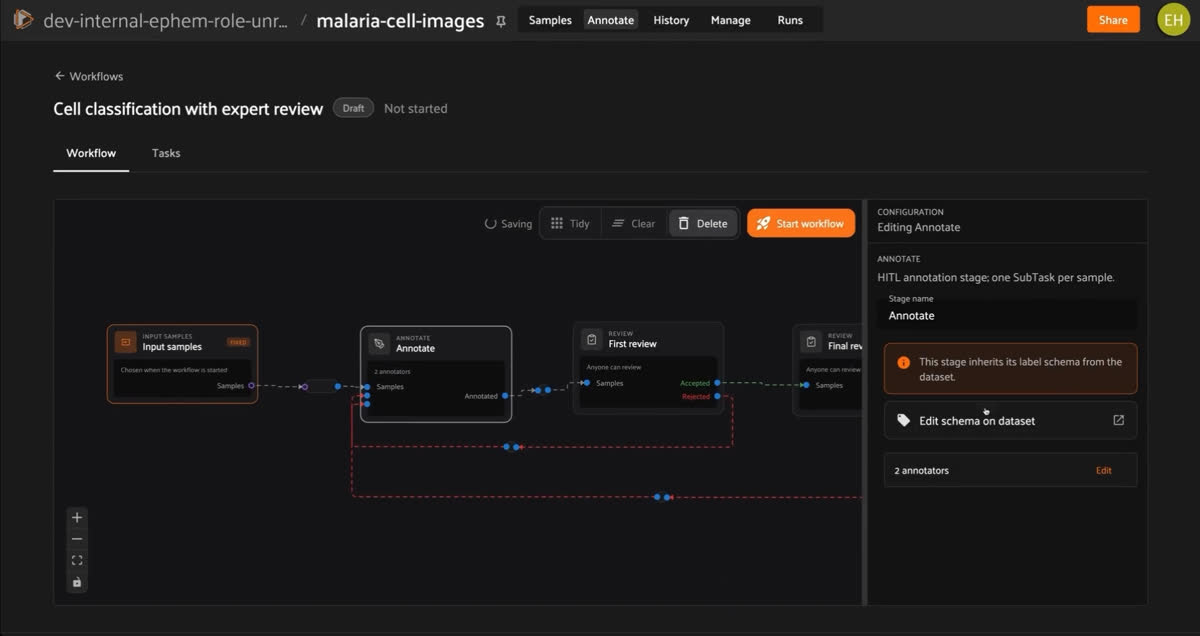Viewport: 1200px width, 636px height.
Task: Click the back arrow next to Workflows
Action: pyautogui.click(x=60, y=76)
